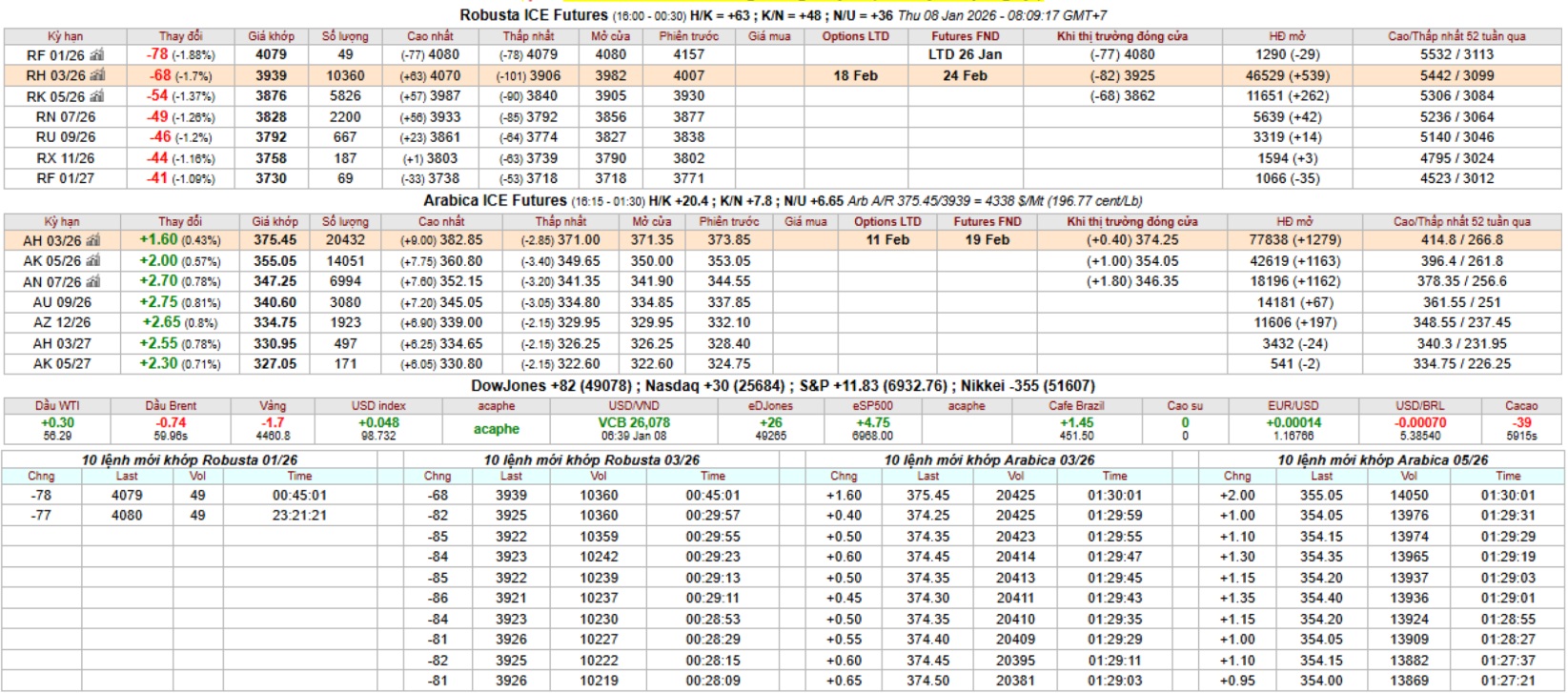
Task: Open the chart icon for AK 05/26
Action: (93, 261)
